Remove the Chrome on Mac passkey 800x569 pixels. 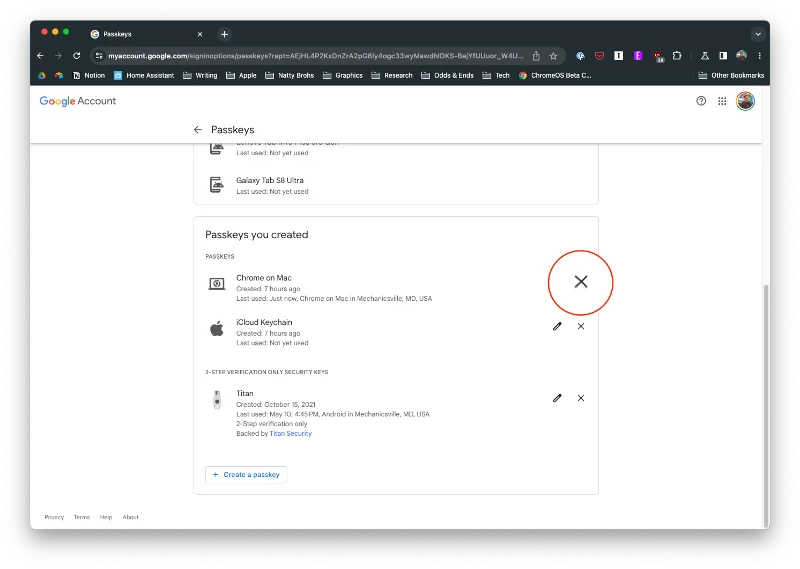(580, 282)
